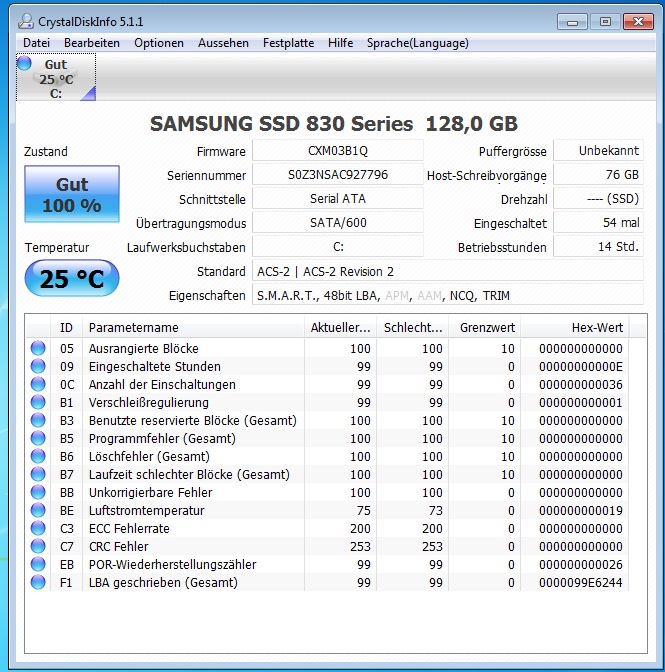Click the serial number field S0Z3NSAC927796

[x=338, y=175]
